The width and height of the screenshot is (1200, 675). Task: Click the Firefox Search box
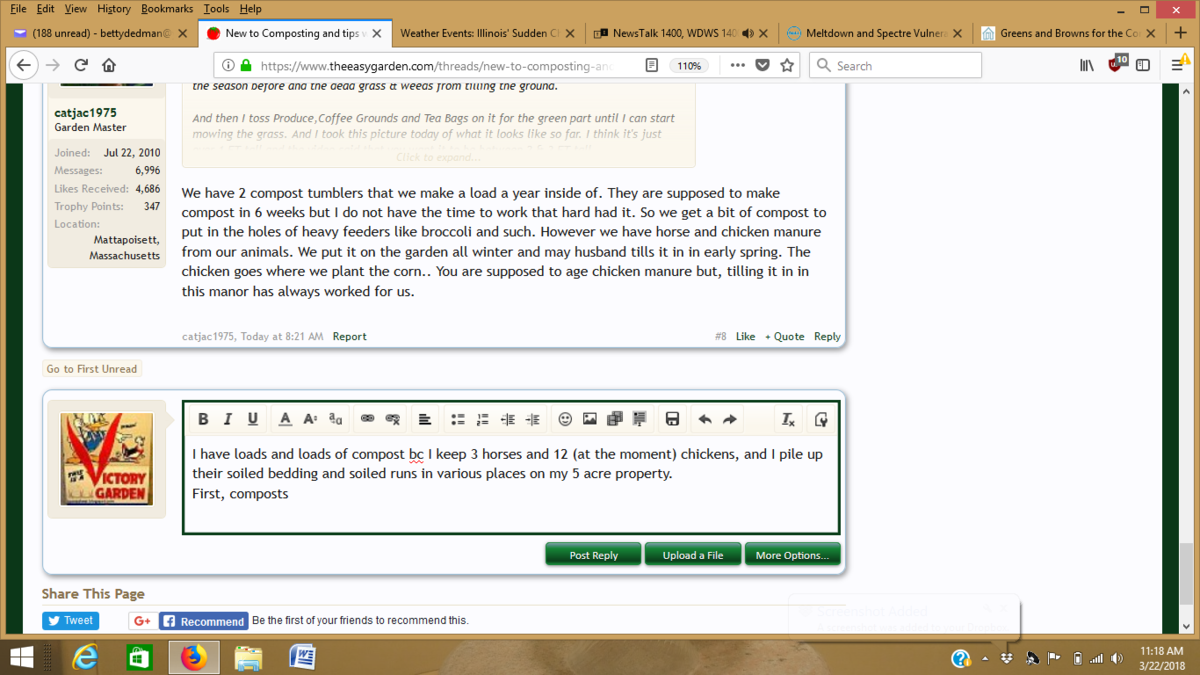pyautogui.click(x=895, y=66)
